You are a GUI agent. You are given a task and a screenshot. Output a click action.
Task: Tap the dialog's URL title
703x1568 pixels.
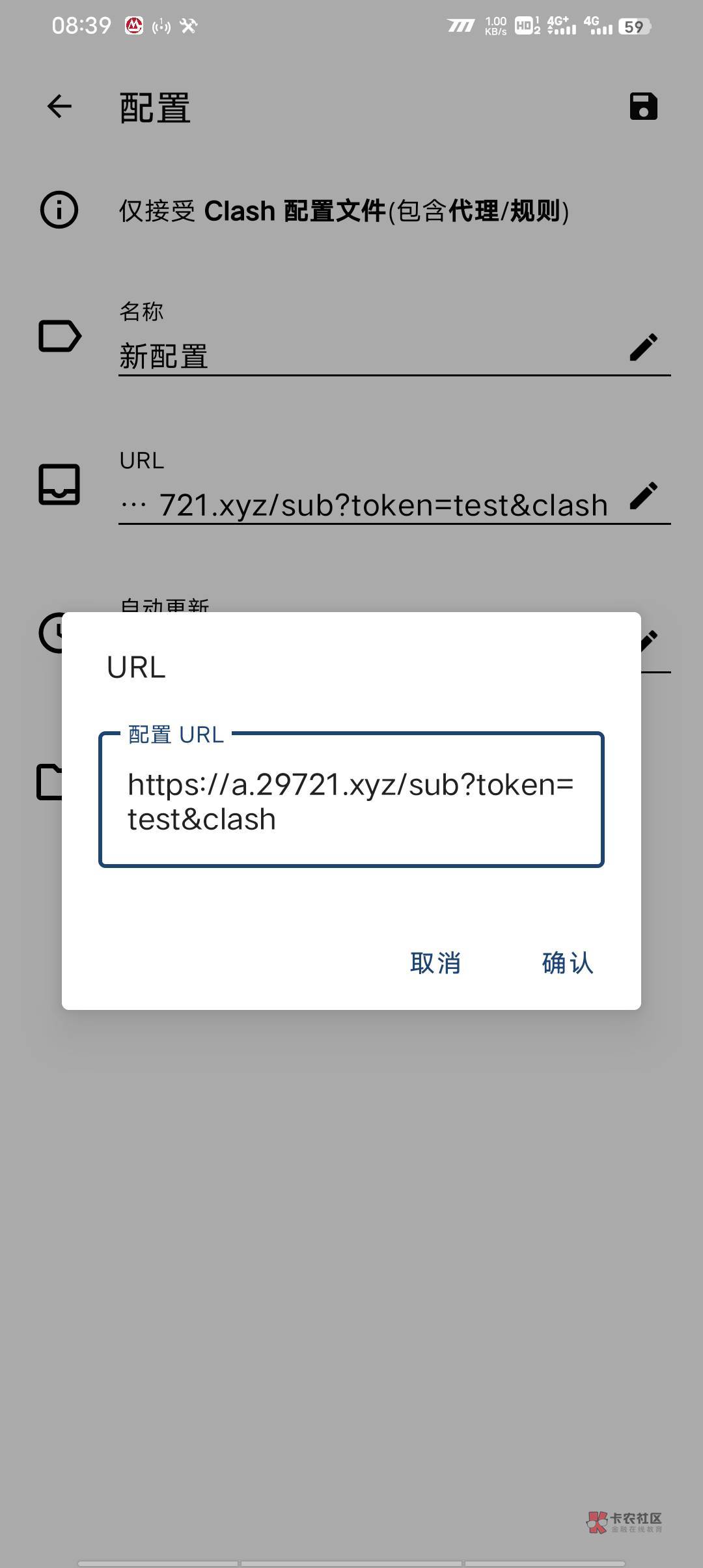(136, 667)
